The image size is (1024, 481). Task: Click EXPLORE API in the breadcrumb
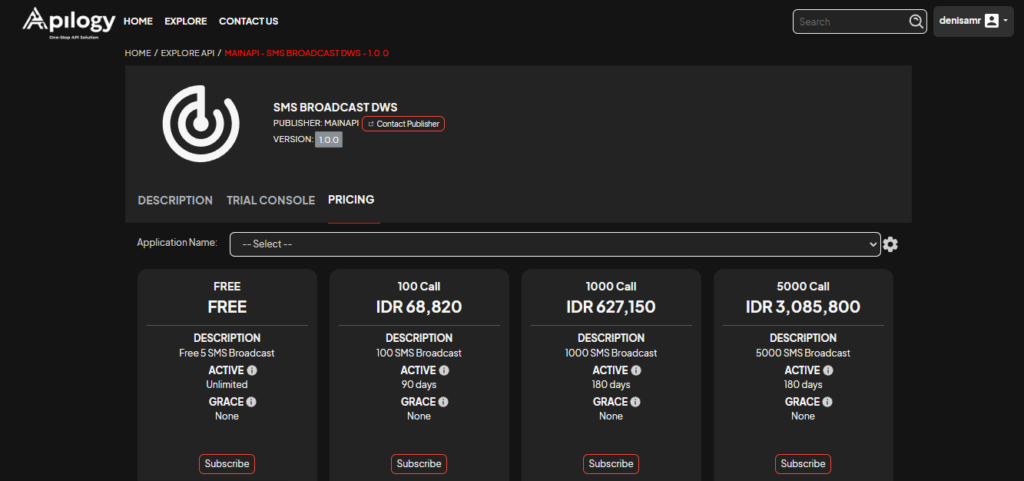coord(187,53)
